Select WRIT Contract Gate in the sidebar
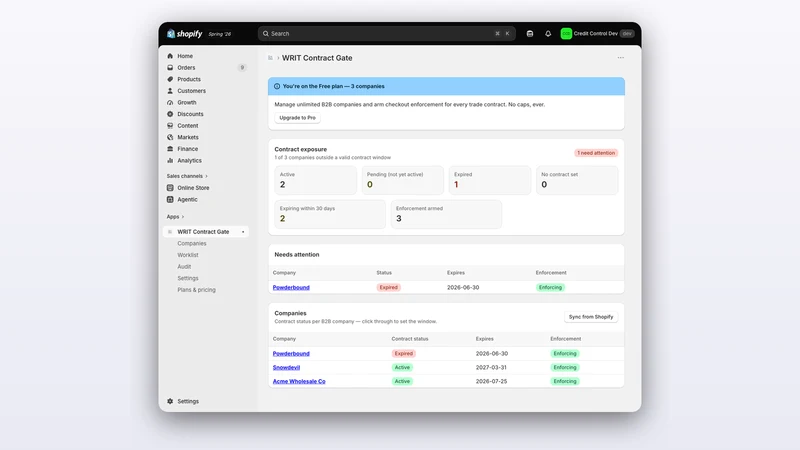 point(206,232)
